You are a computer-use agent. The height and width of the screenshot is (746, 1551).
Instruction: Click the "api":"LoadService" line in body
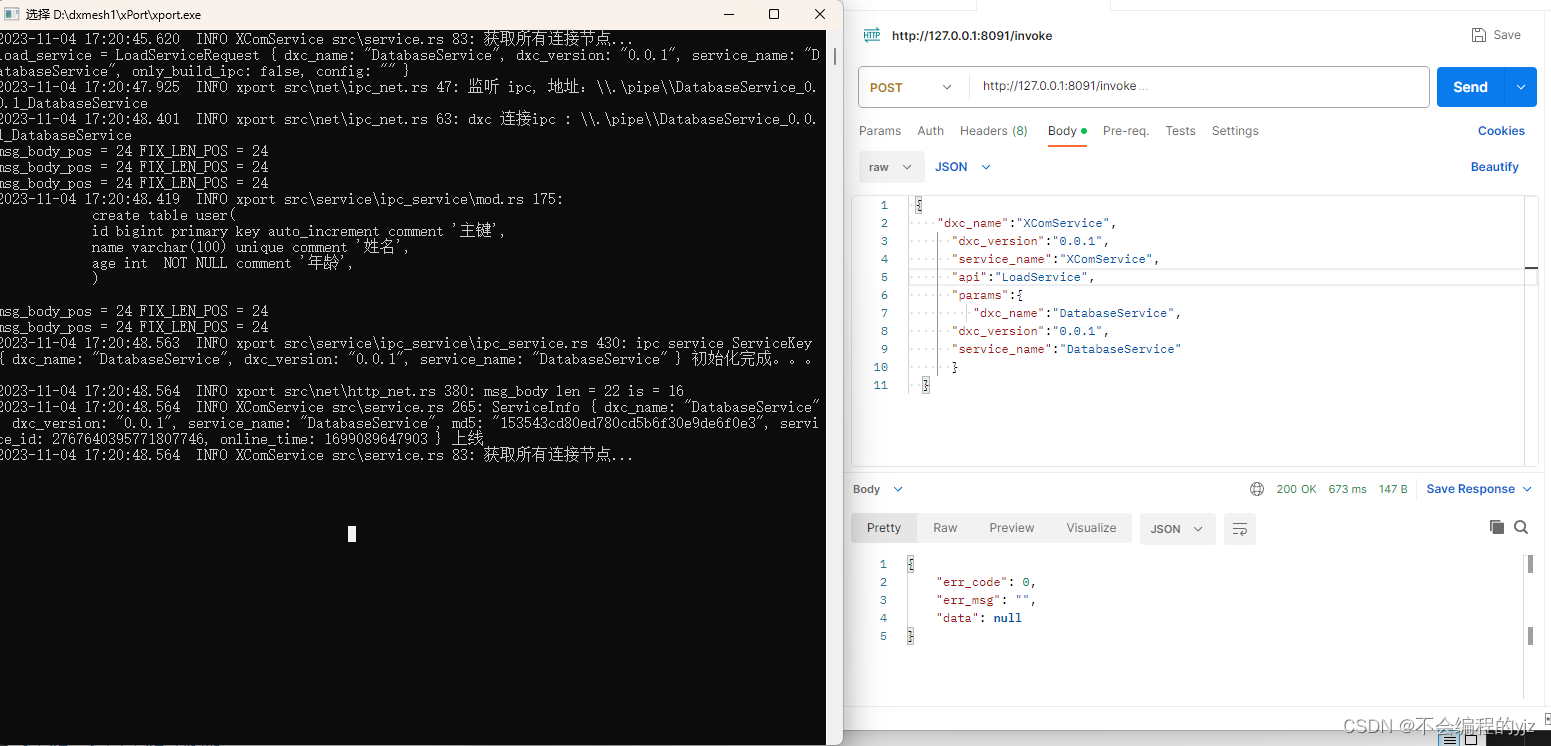pos(1023,277)
